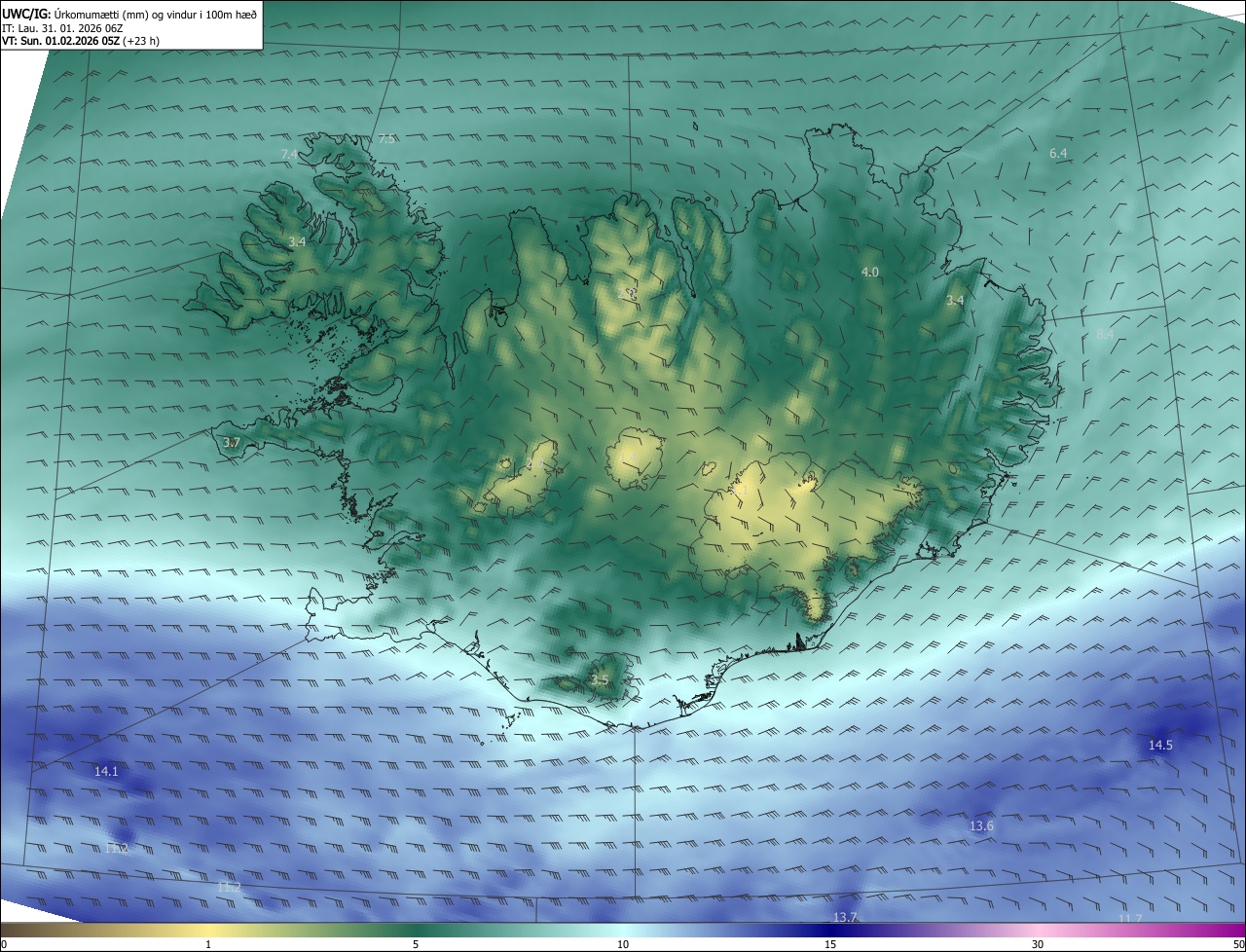Click the 3.4 value in east Iceland
This screenshot has width=1246, height=952.
click(x=955, y=301)
